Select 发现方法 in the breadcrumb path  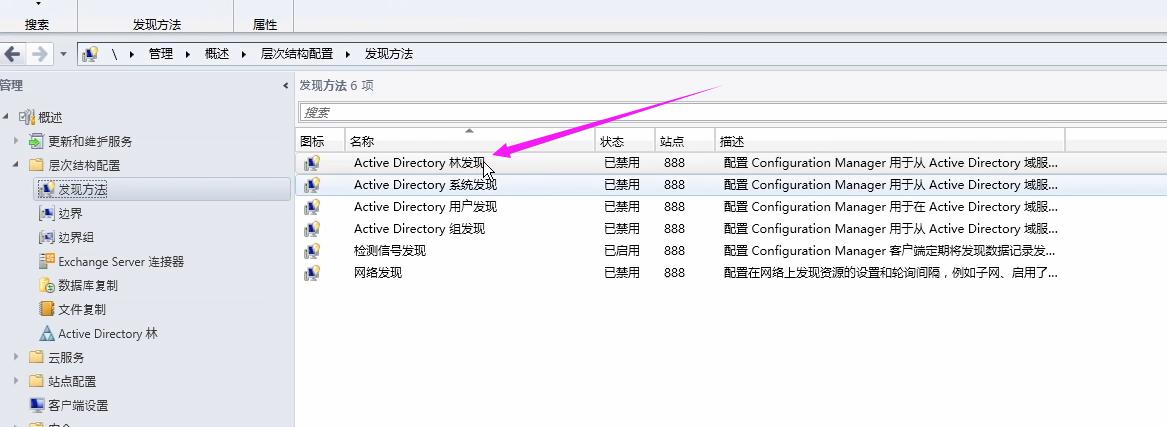click(389, 54)
